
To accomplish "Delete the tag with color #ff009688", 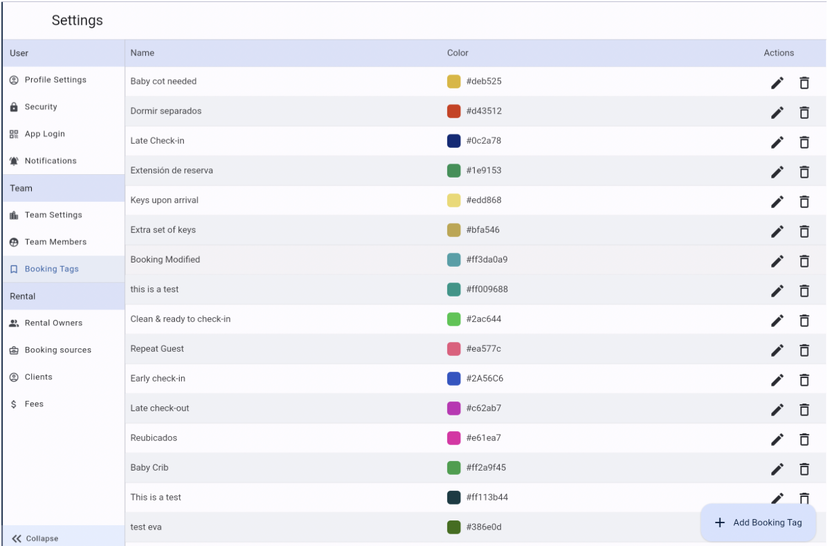I will 804,291.
